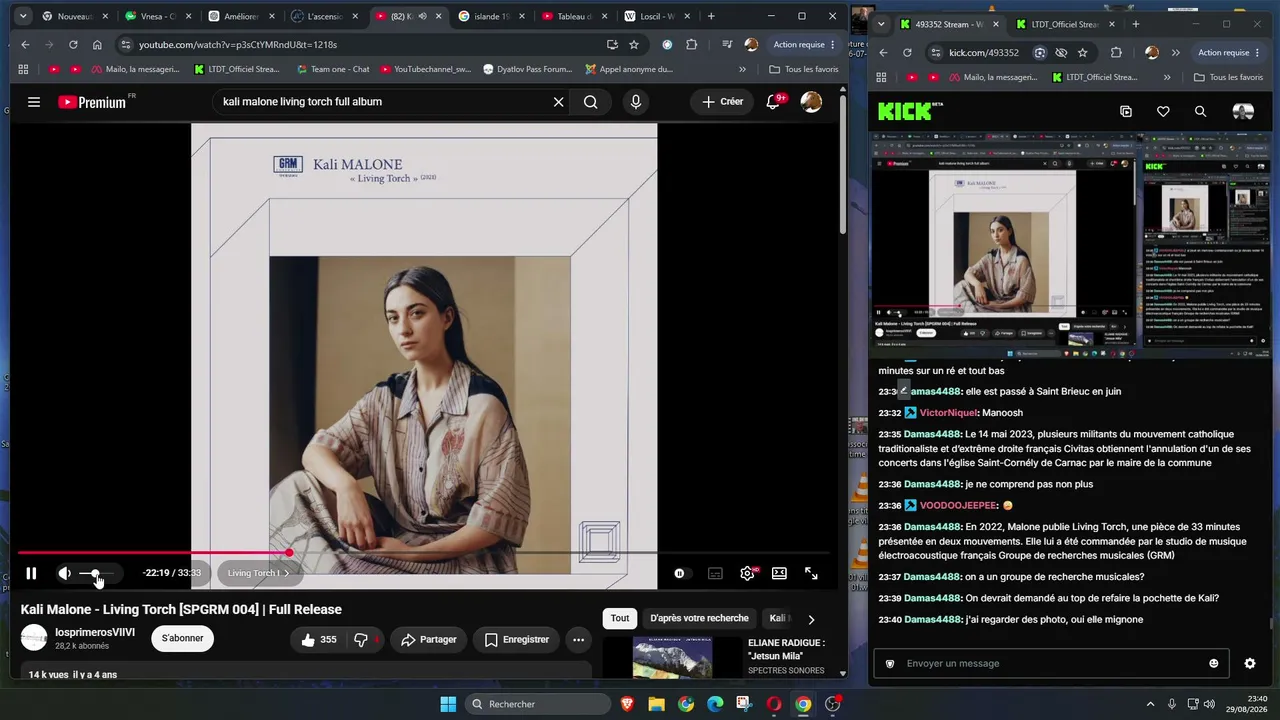Launch Brave browser from the taskbar

pyautogui.click(x=627, y=704)
